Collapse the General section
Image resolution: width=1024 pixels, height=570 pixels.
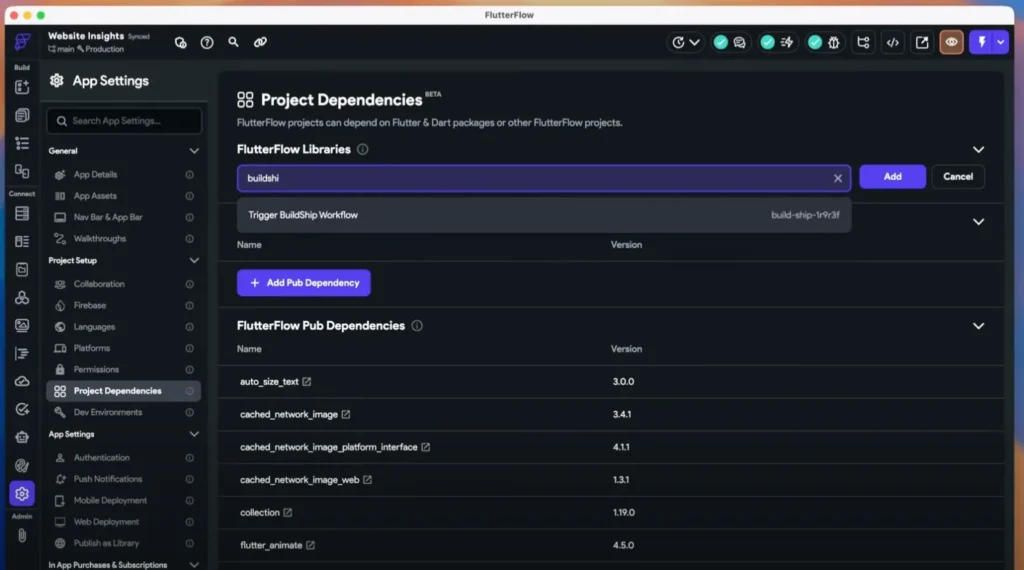click(x=194, y=151)
